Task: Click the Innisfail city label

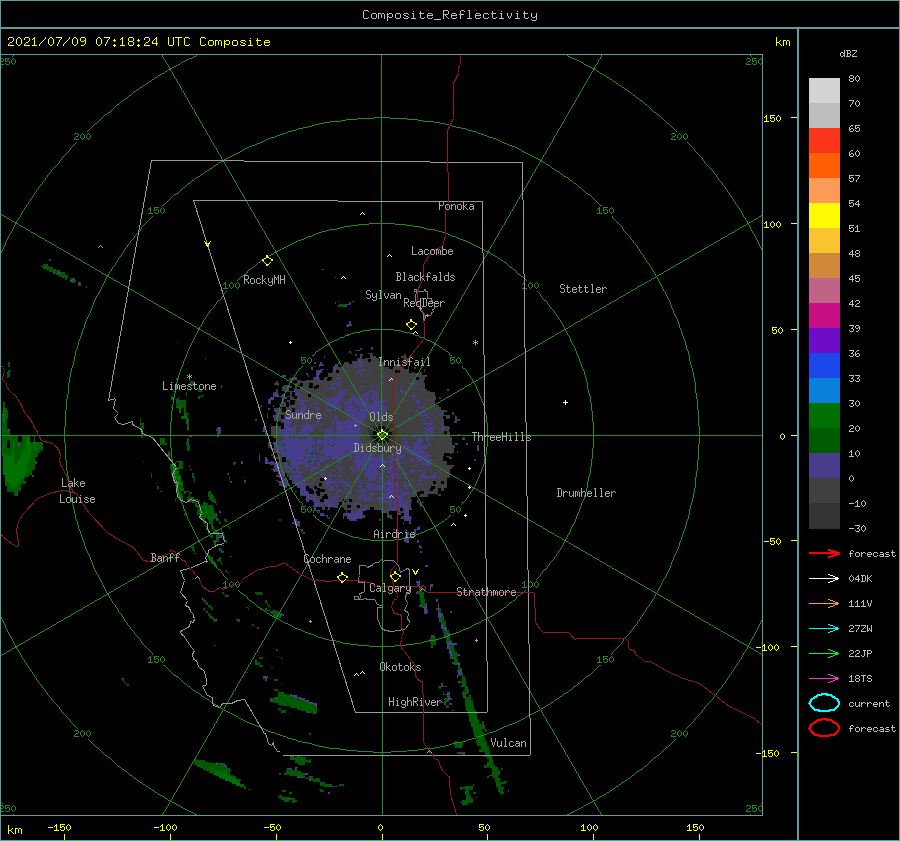Action: (405, 362)
